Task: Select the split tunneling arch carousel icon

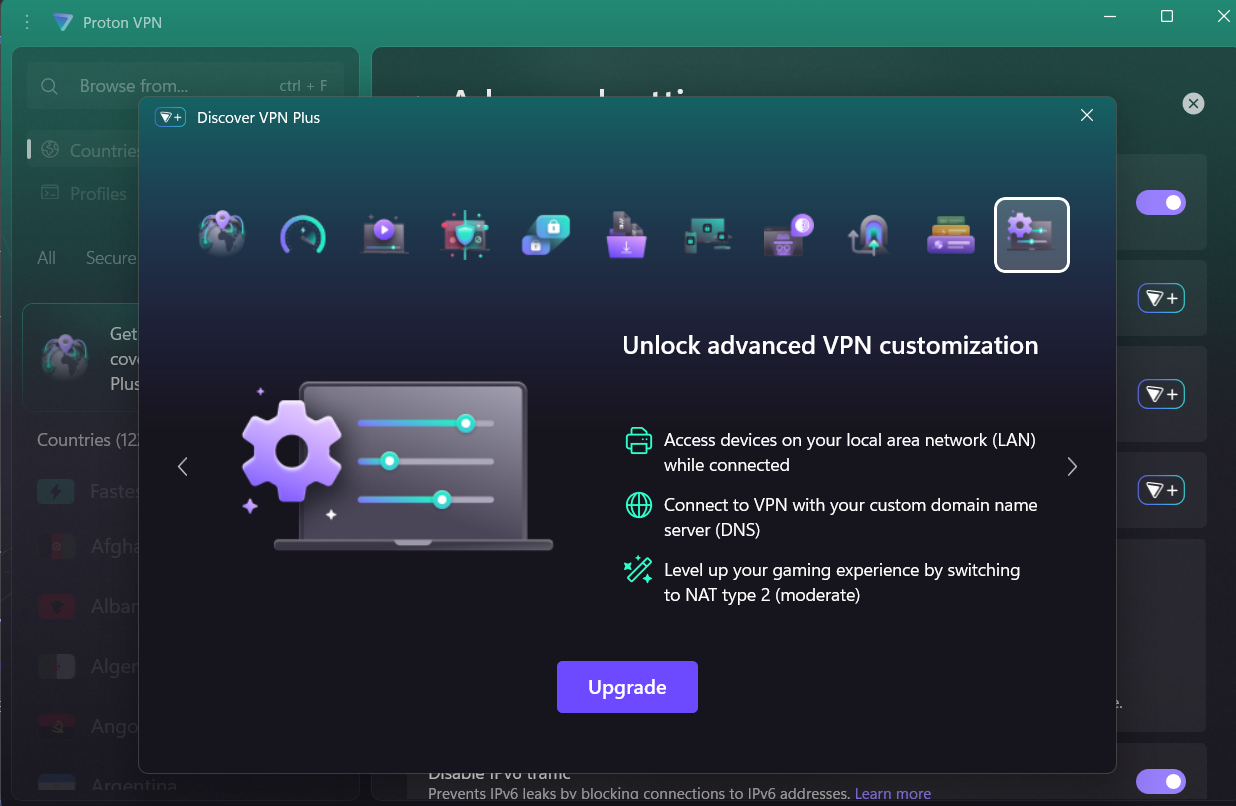Action: pyautogui.click(x=870, y=235)
